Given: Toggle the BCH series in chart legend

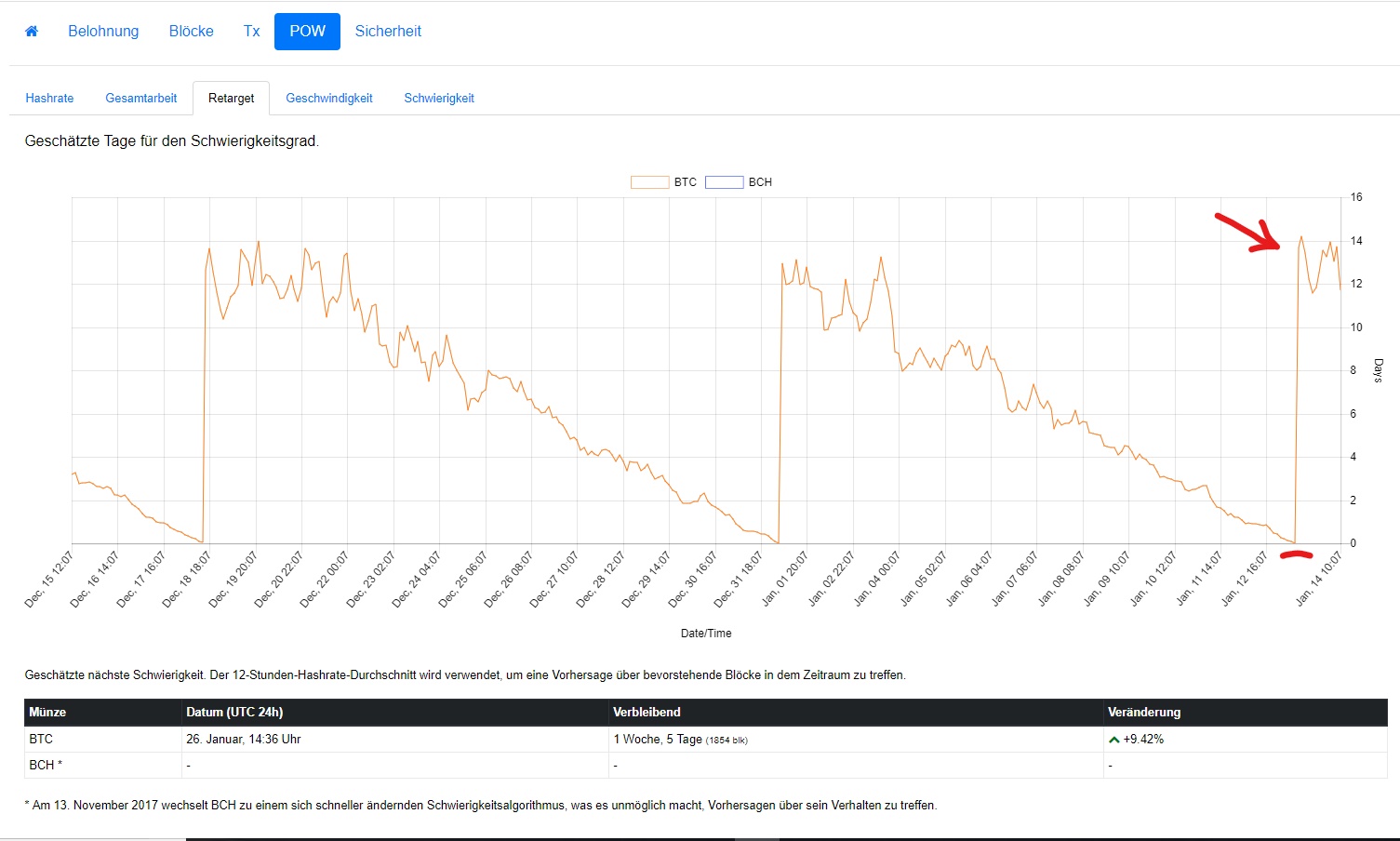Looking at the screenshot, I should 760,182.
